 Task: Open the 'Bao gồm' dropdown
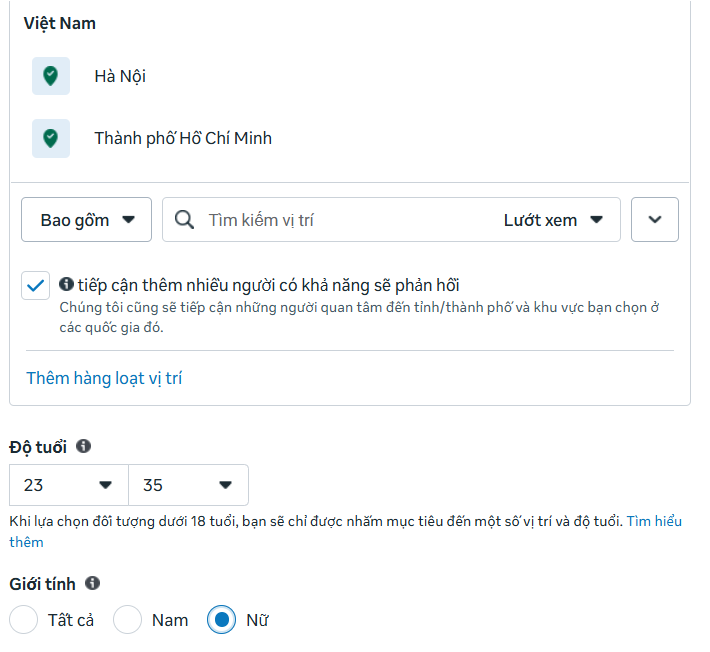tap(87, 220)
